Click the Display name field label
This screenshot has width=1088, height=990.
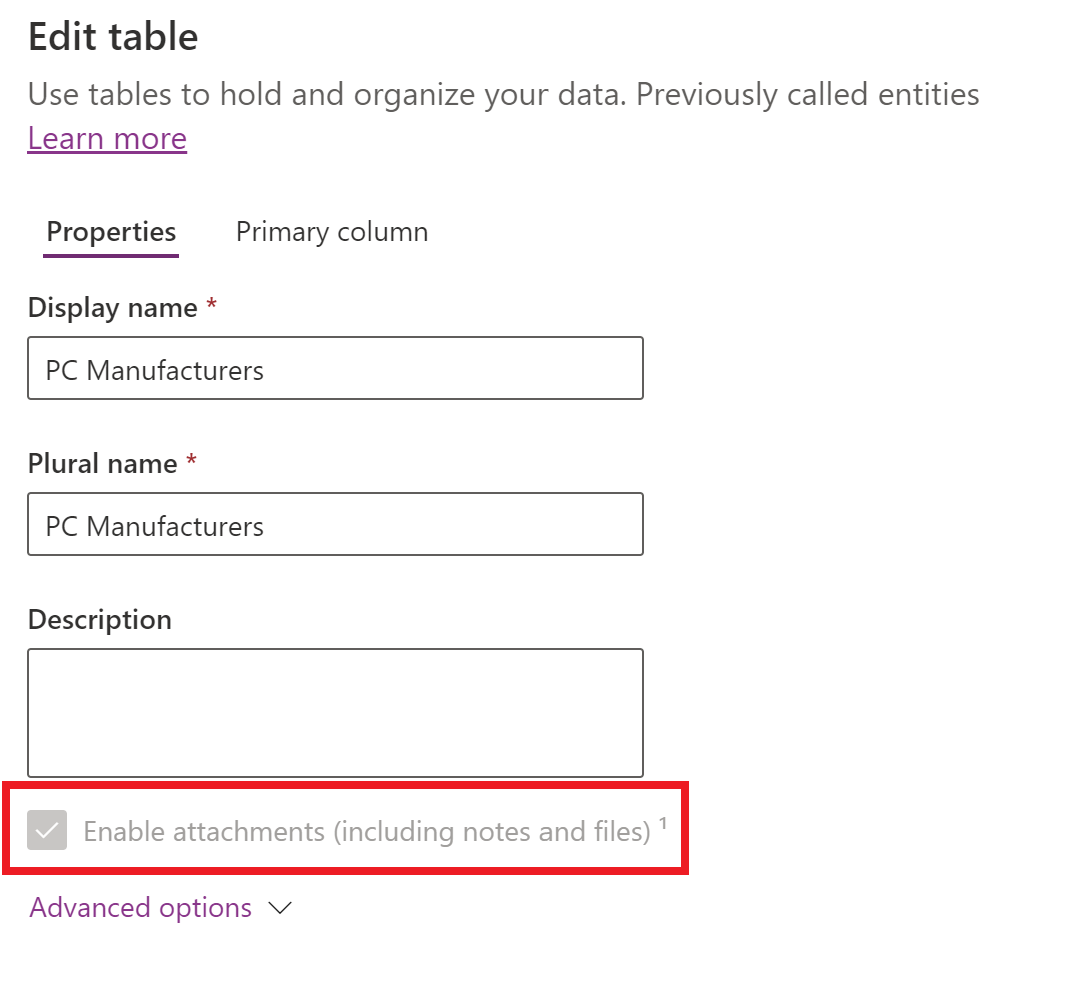click(112, 308)
